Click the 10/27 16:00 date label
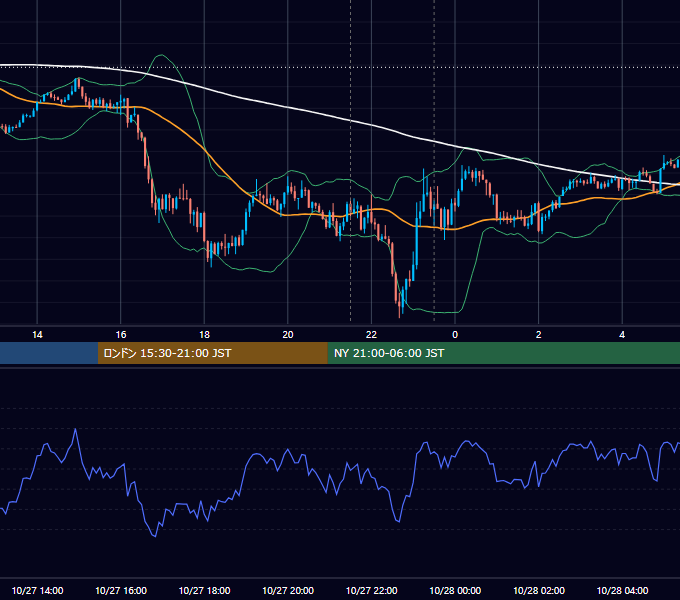 [x=121, y=590]
